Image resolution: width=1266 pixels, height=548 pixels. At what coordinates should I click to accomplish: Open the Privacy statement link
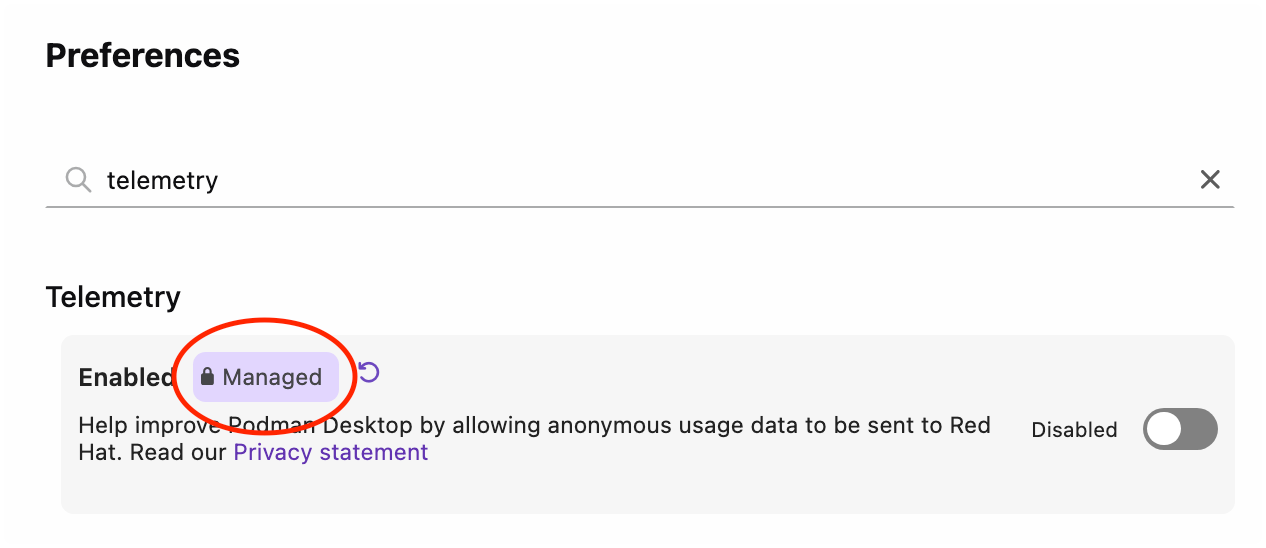pos(330,452)
